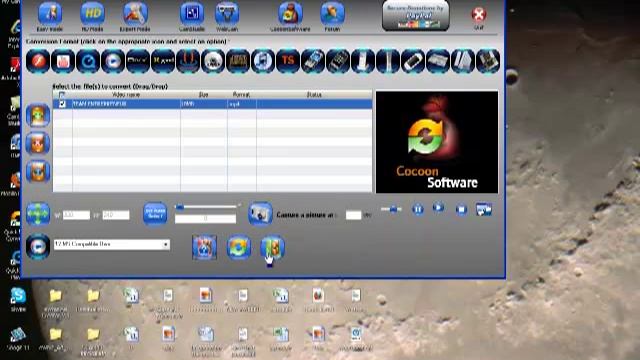
Task: Play the video preview
Action: [438, 207]
